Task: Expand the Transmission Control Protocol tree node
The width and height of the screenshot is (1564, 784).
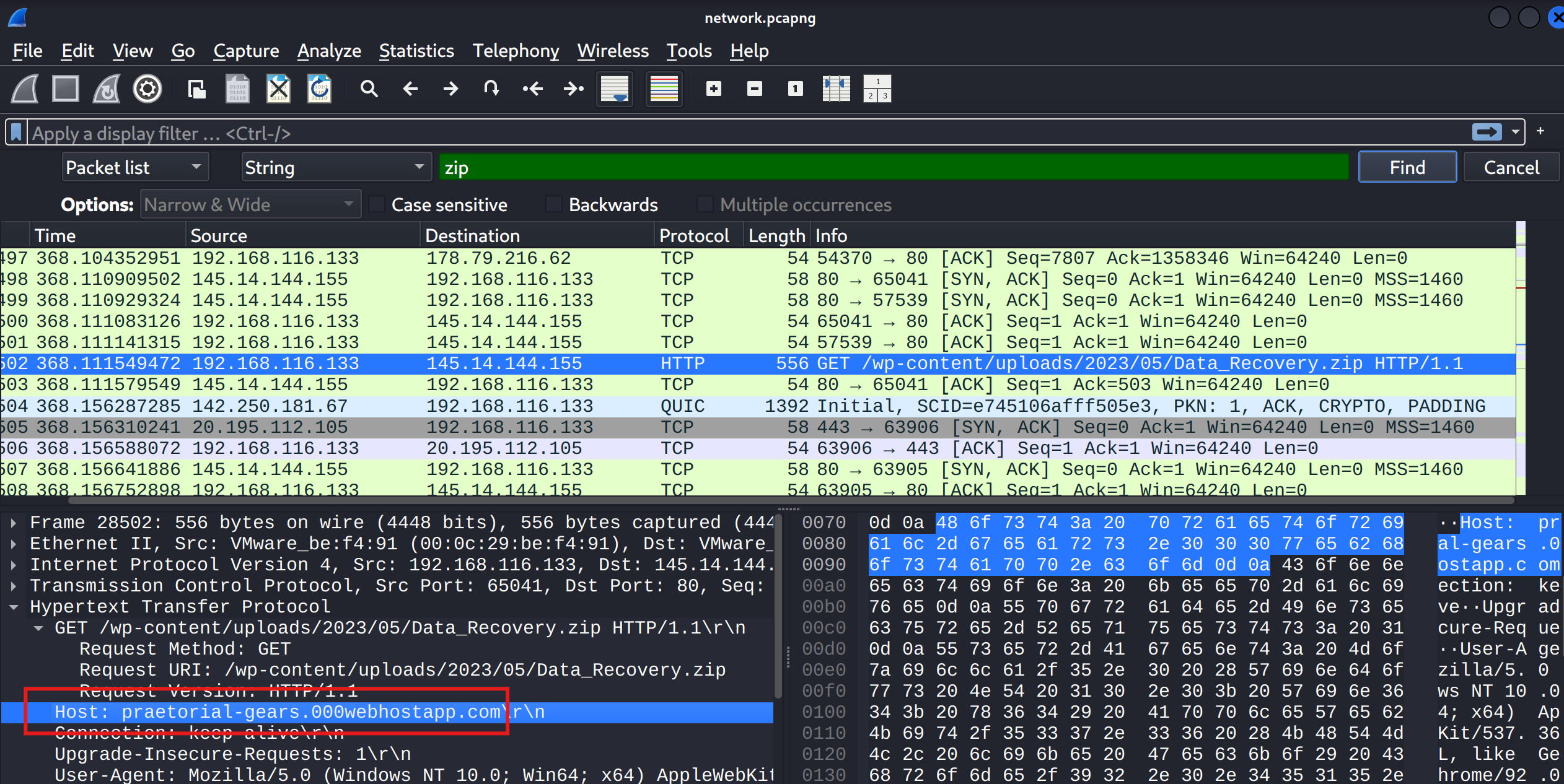Action: 13,586
